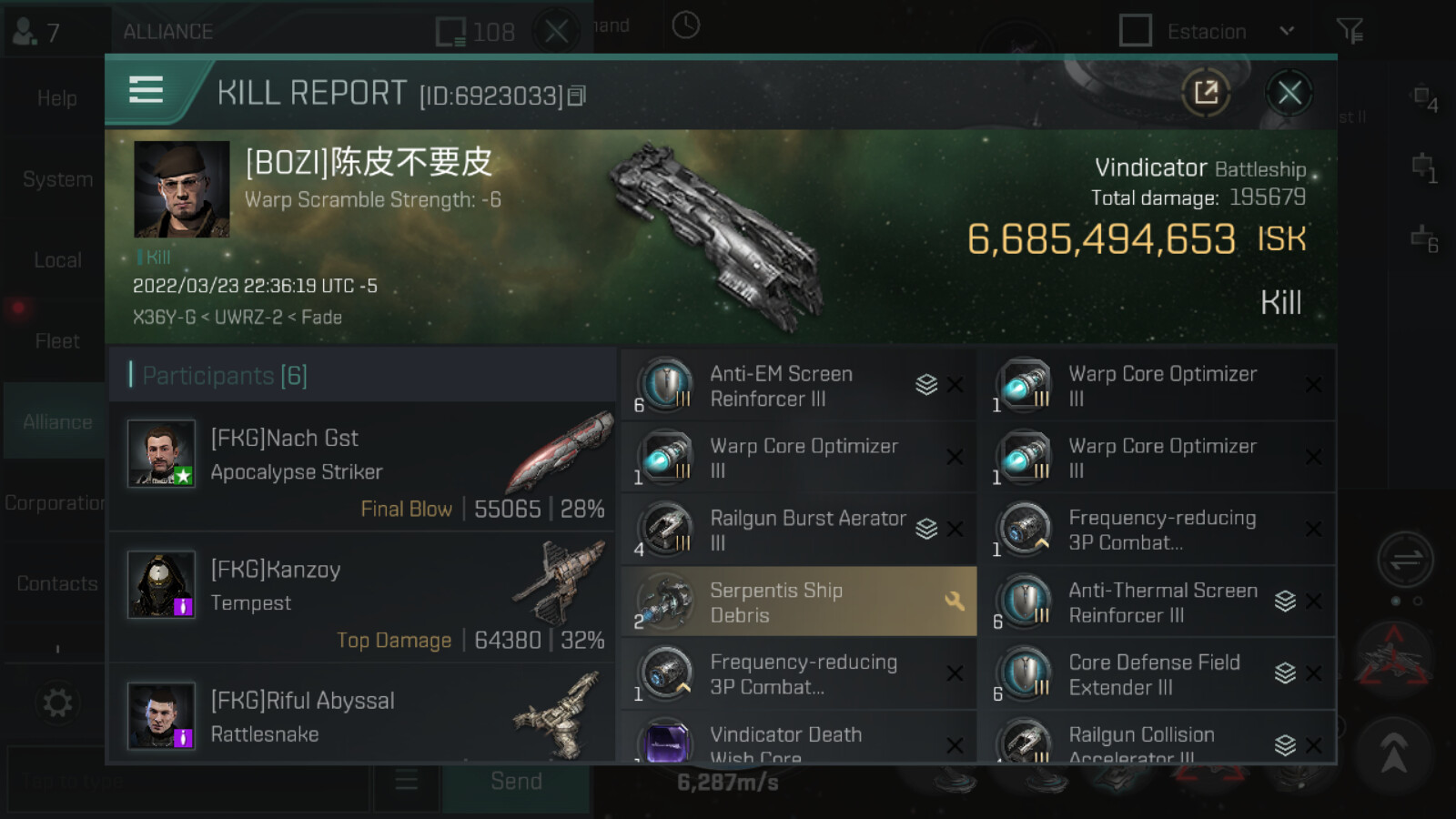Toggle the Estacion checkbox
The height and width of the screenshot is (819, 1456).
pyautogui.click(x=1135, y=31)
